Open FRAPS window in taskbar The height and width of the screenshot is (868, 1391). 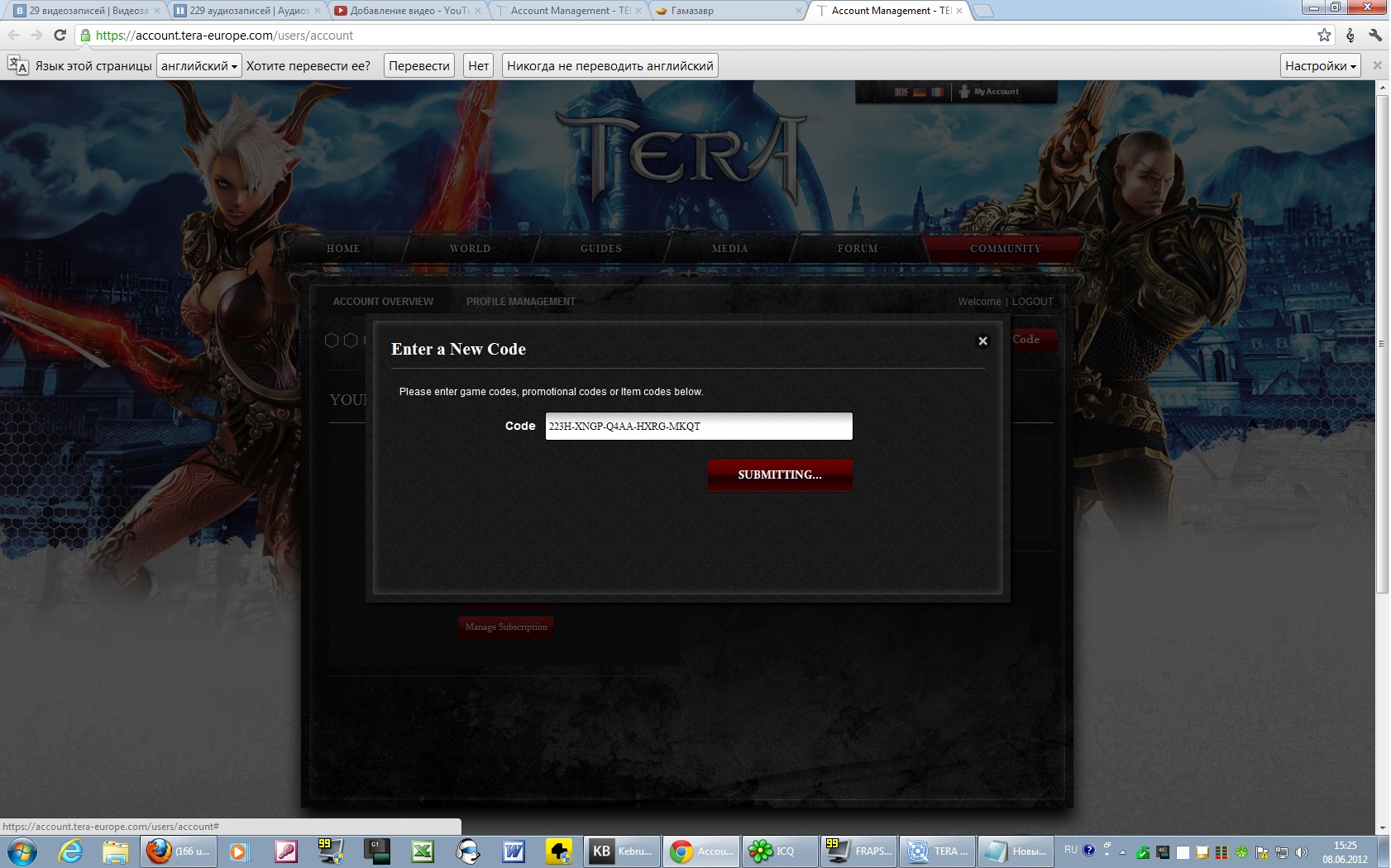coord(858,851)
